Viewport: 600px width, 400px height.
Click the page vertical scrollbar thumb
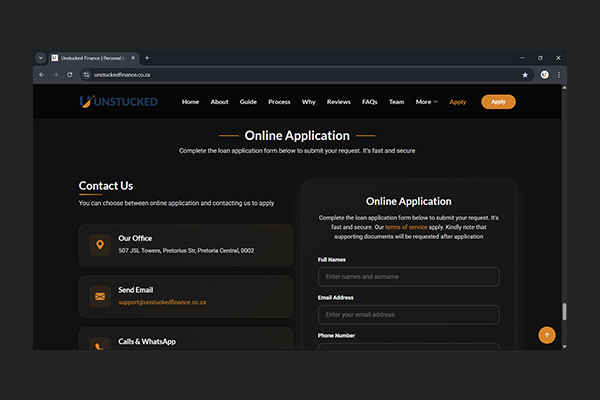pos(564,312)
